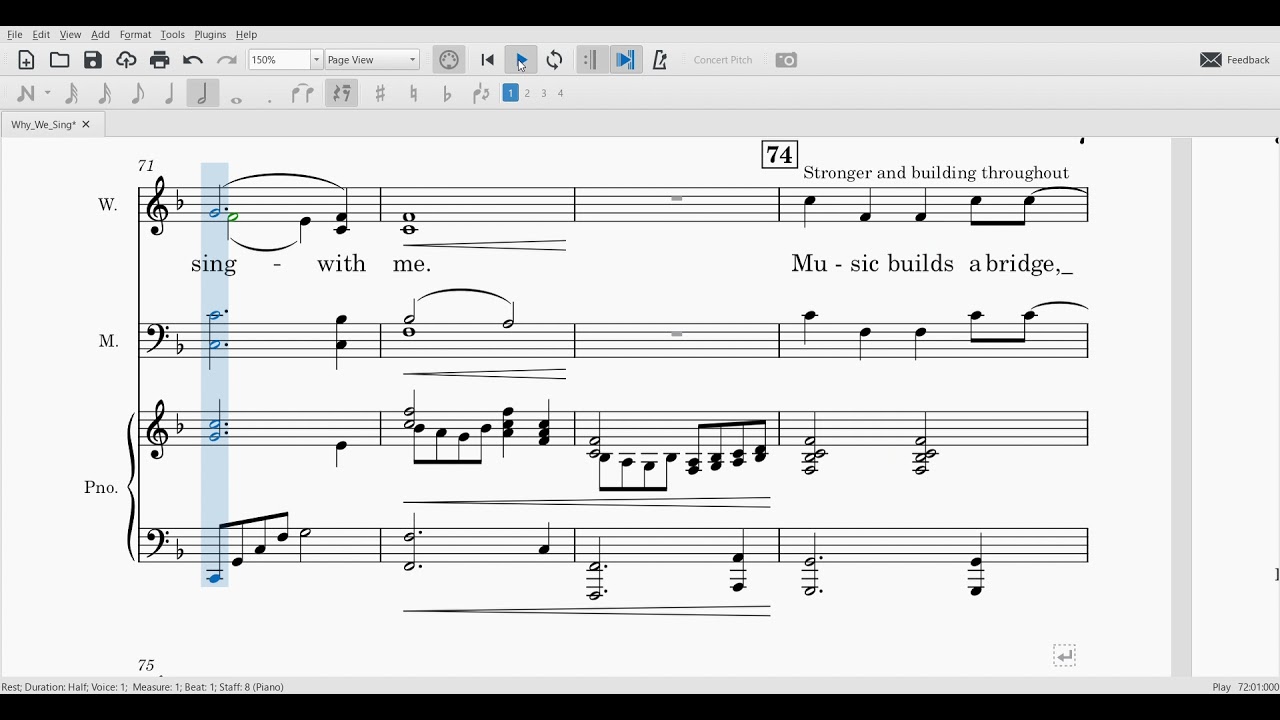Toggle loop playback
This screenshot has height=720, width=1280.
(x=555, y=60)
